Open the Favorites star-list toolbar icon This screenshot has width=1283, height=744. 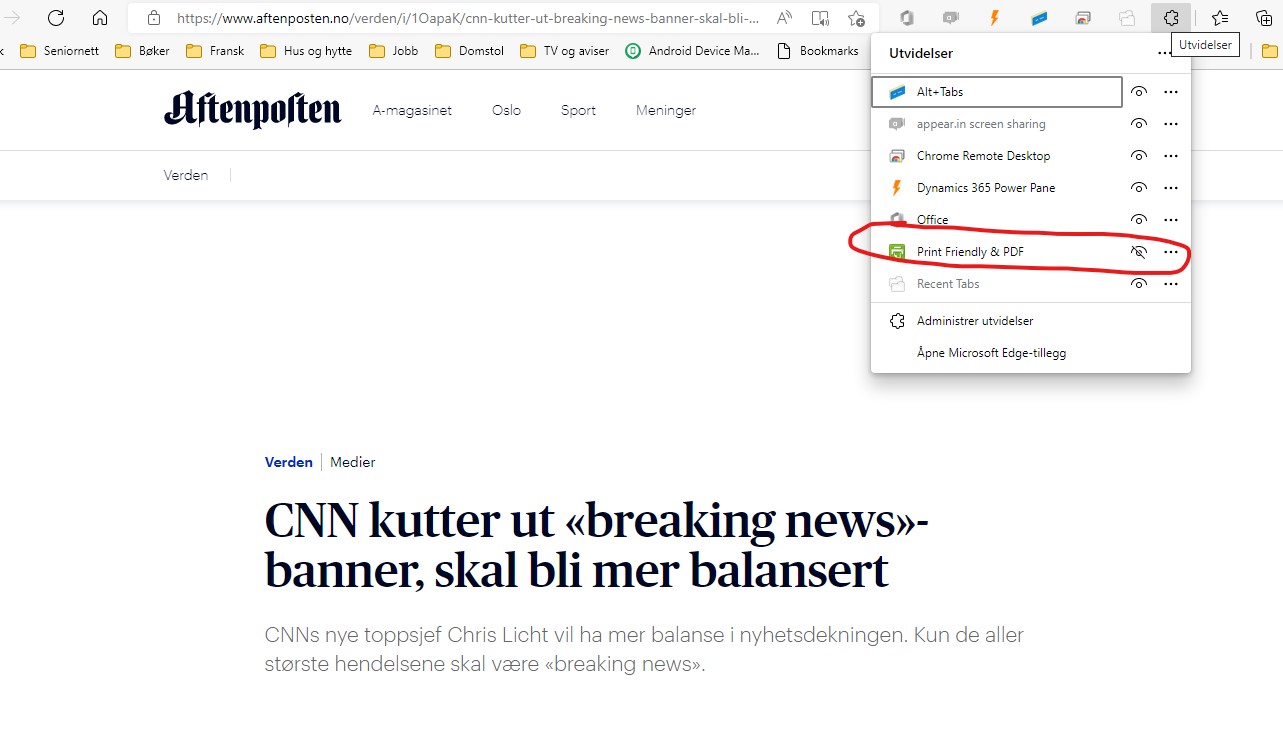(x=1220, y=17)
